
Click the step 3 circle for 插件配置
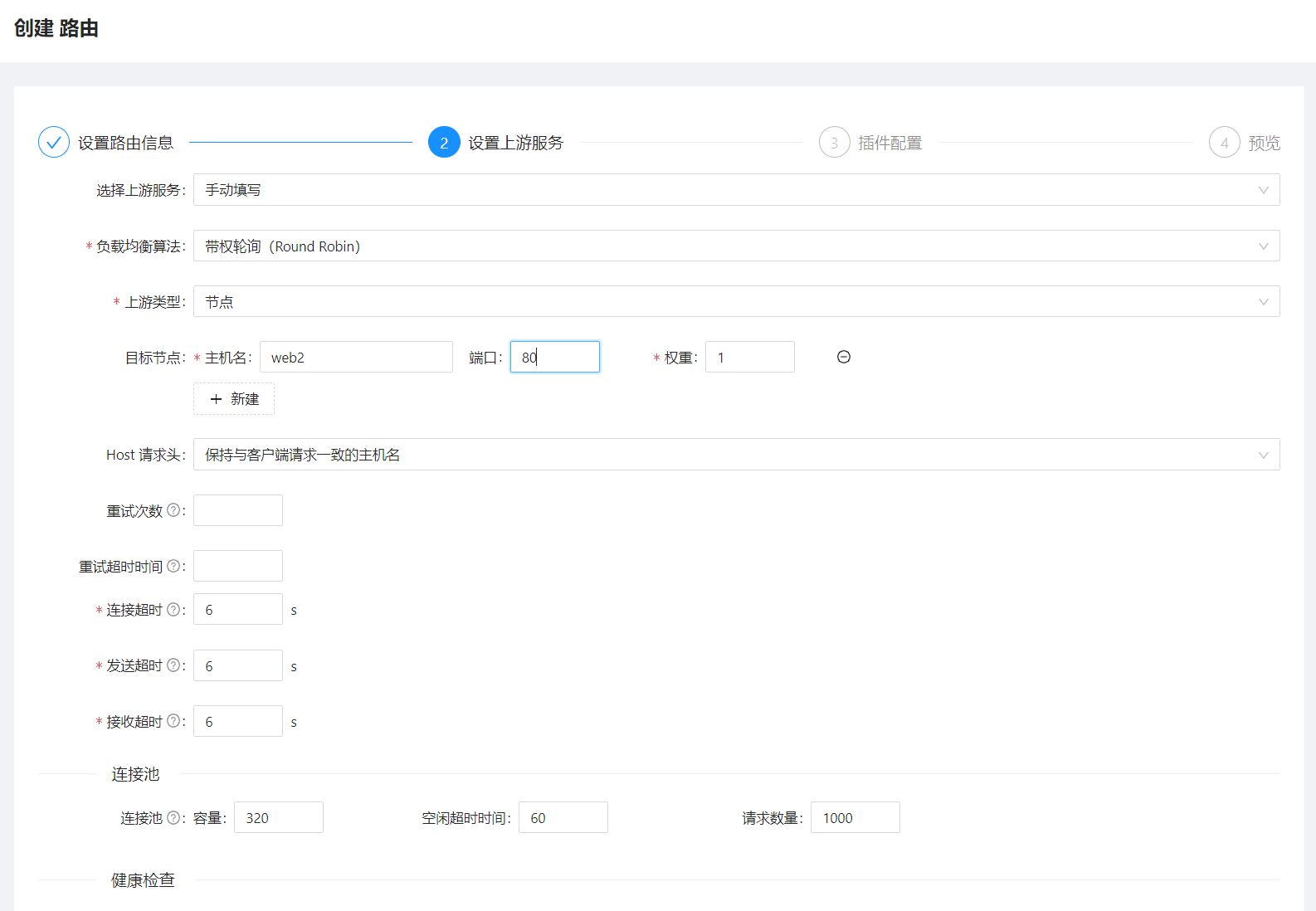click(x=834, y=143)
